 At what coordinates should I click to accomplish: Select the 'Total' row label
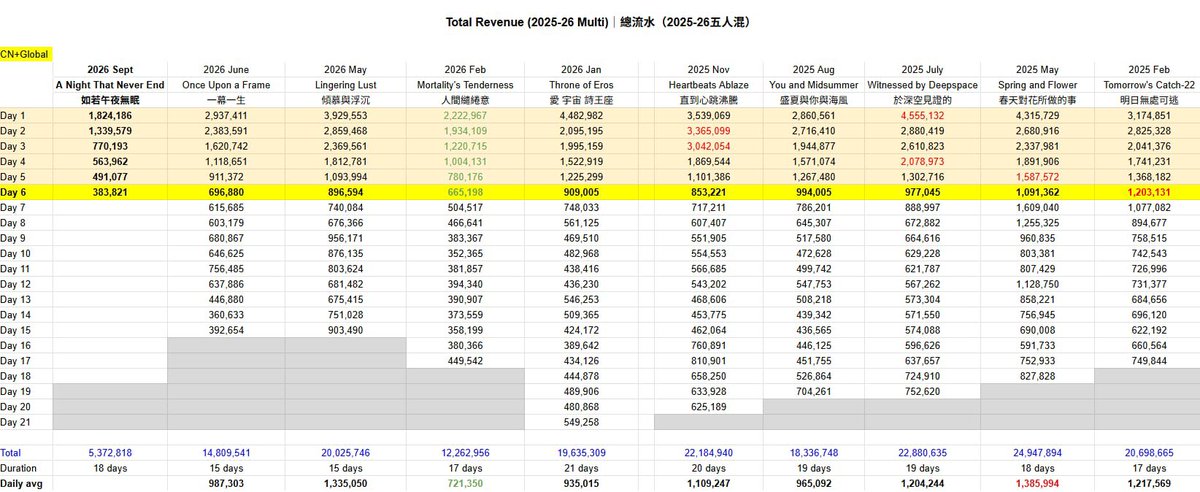pyautogui.click(x=12, y=452)
